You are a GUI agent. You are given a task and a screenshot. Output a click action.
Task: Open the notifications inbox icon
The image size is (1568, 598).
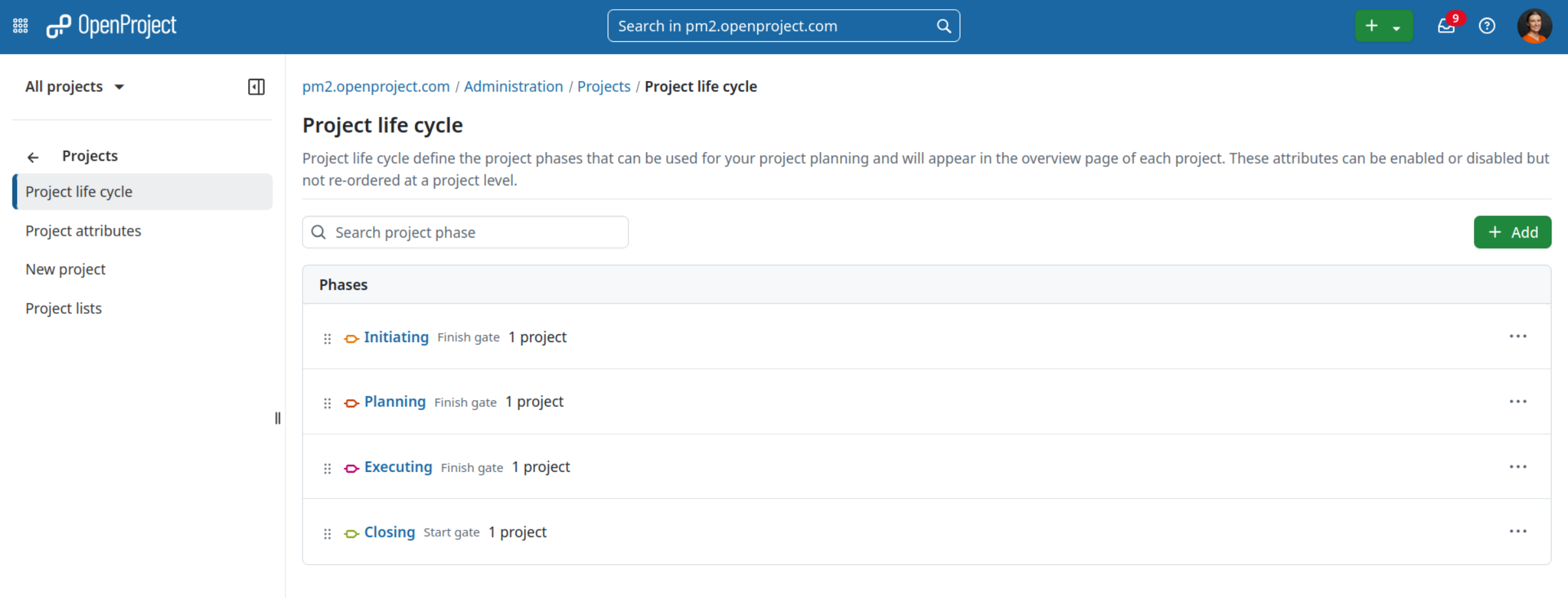(x=1446, y=26)
